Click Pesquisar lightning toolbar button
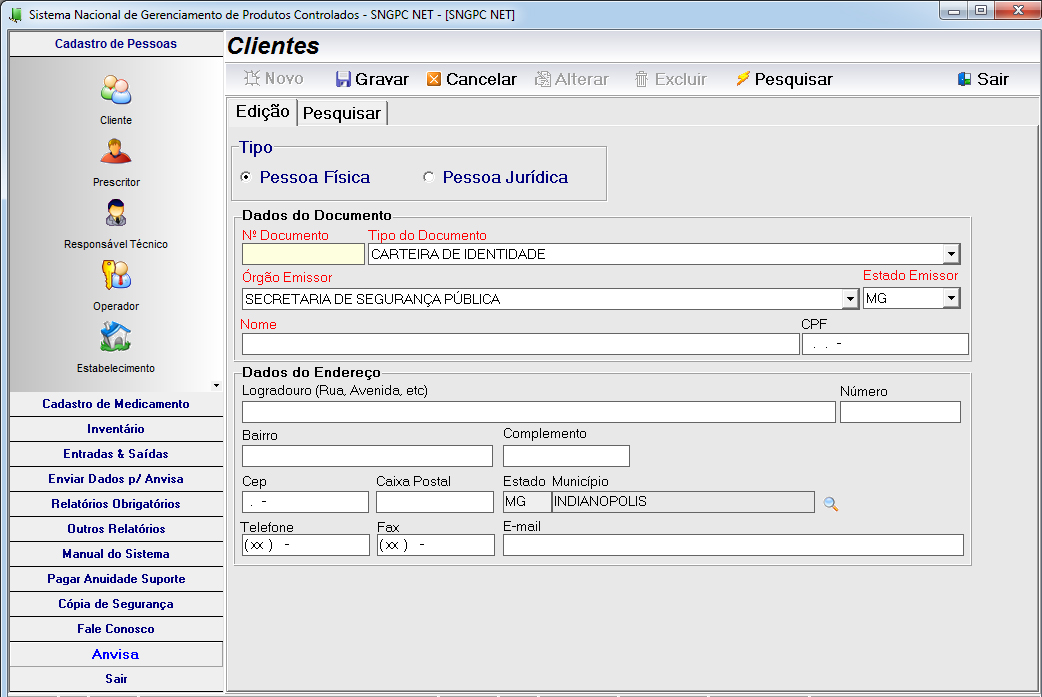Viewport: 1042px width, 697px height. [784, 79]
